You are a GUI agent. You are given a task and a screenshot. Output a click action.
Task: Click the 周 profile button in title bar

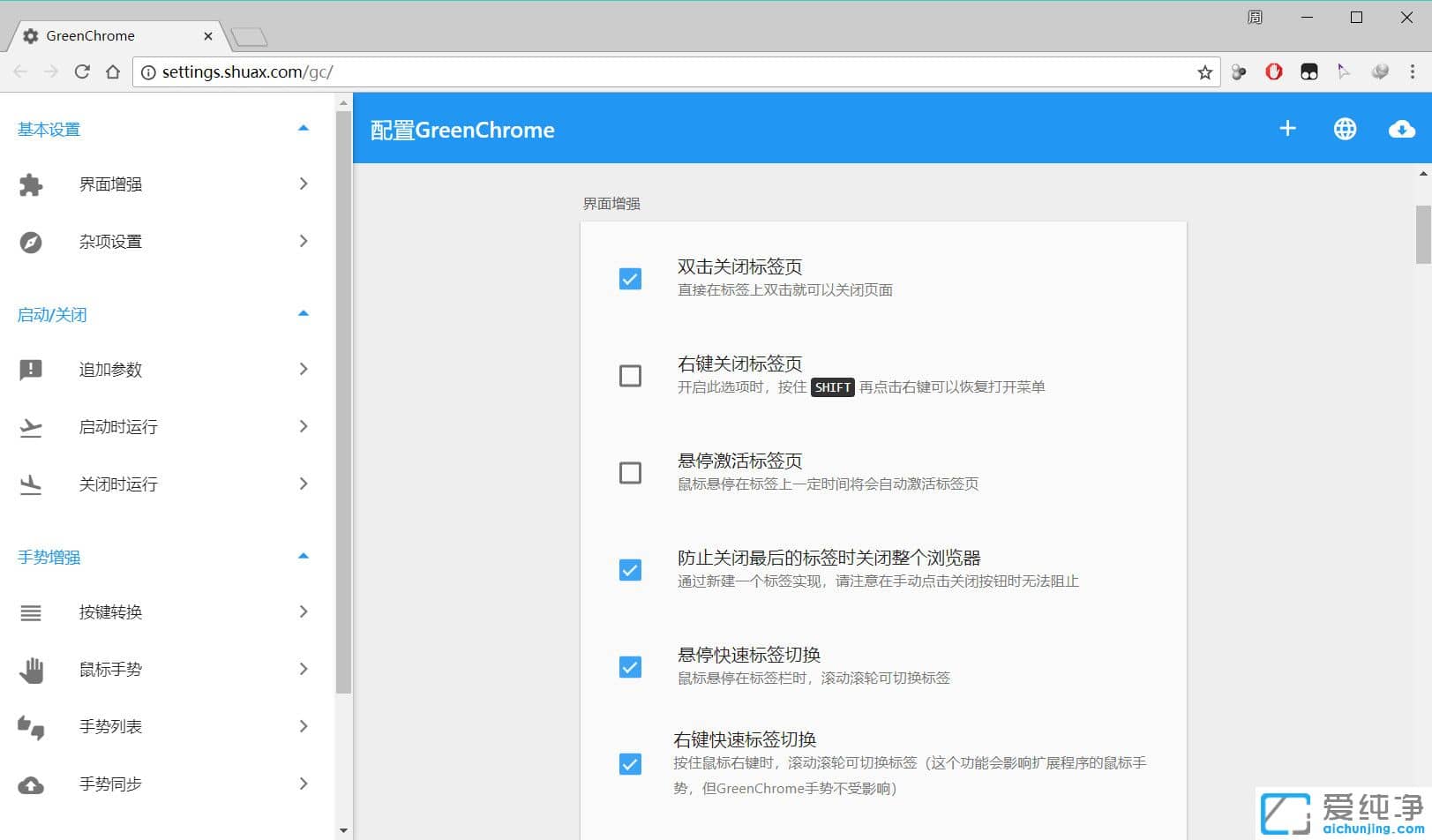point(1255,18)
